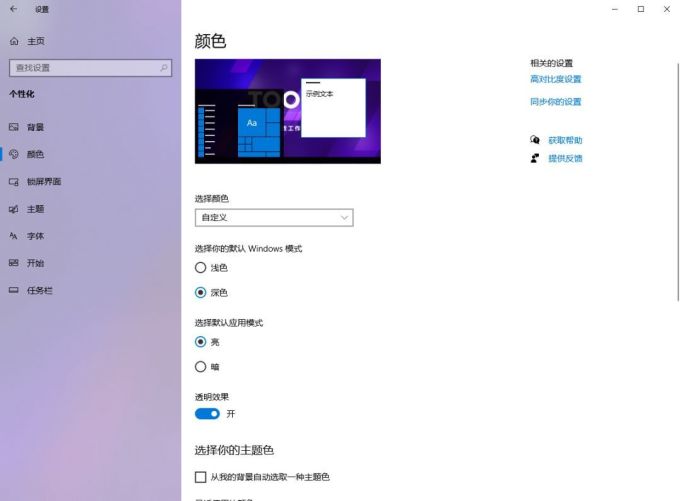680x501 pixels.
Task: Open the 主页 home icon
Action: click(14, 41)
